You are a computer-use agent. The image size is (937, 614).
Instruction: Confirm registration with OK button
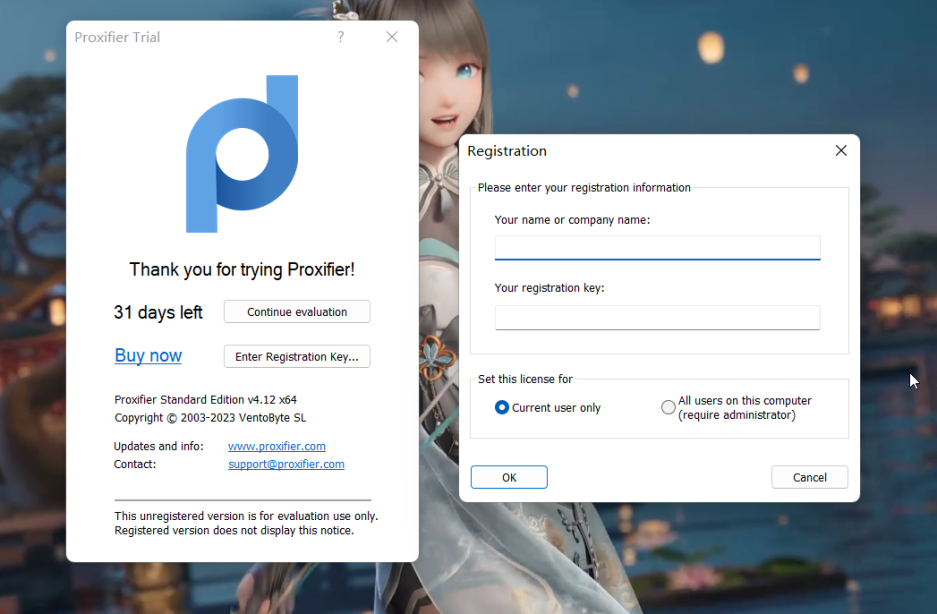pos(509,477)
